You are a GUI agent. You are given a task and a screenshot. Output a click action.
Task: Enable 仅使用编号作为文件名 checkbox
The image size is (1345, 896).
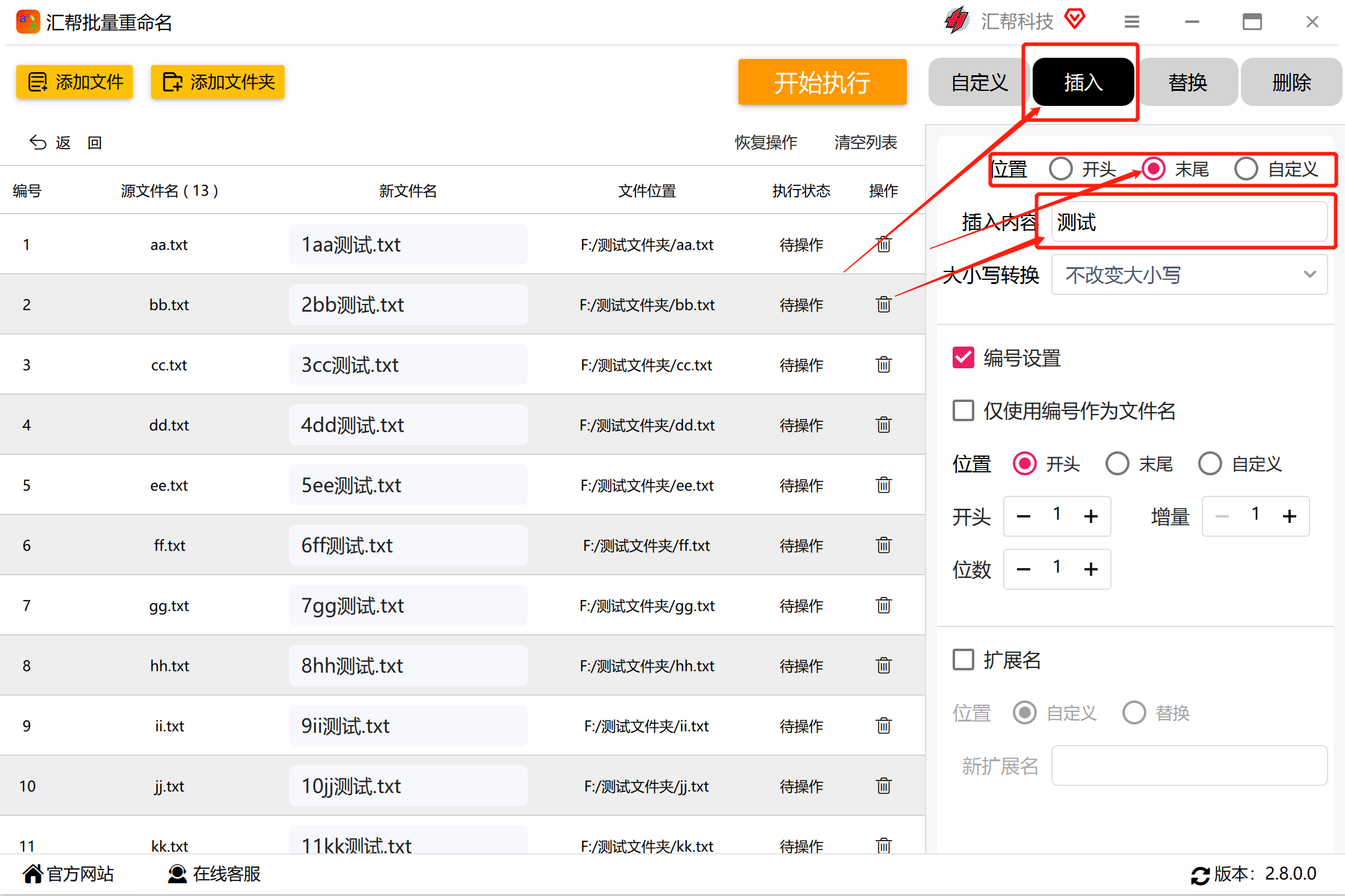(x=963, y=410)
